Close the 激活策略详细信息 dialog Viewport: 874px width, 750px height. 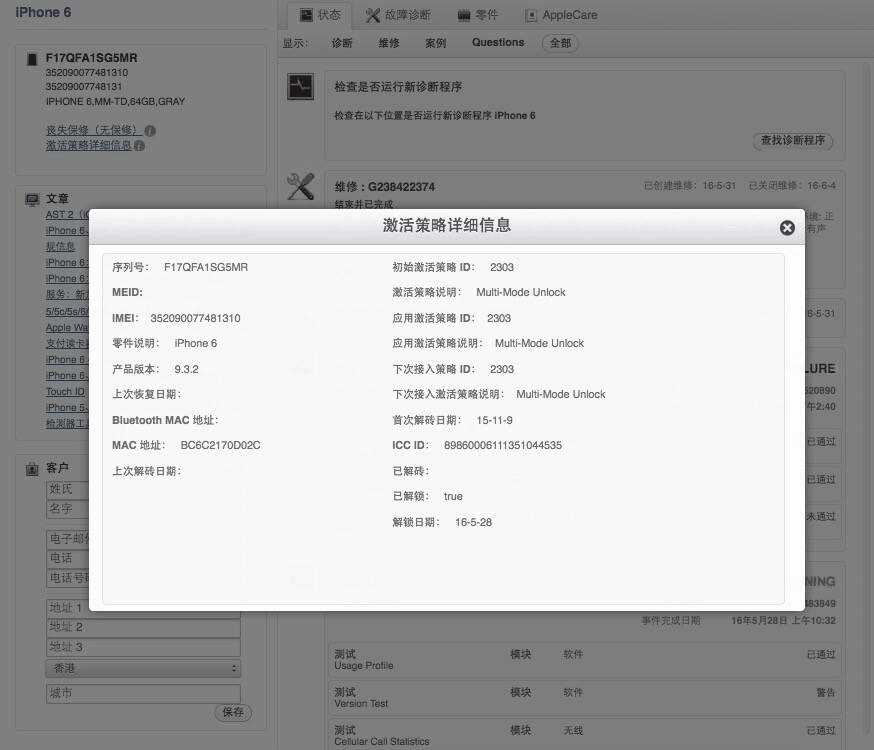[787, 227]
